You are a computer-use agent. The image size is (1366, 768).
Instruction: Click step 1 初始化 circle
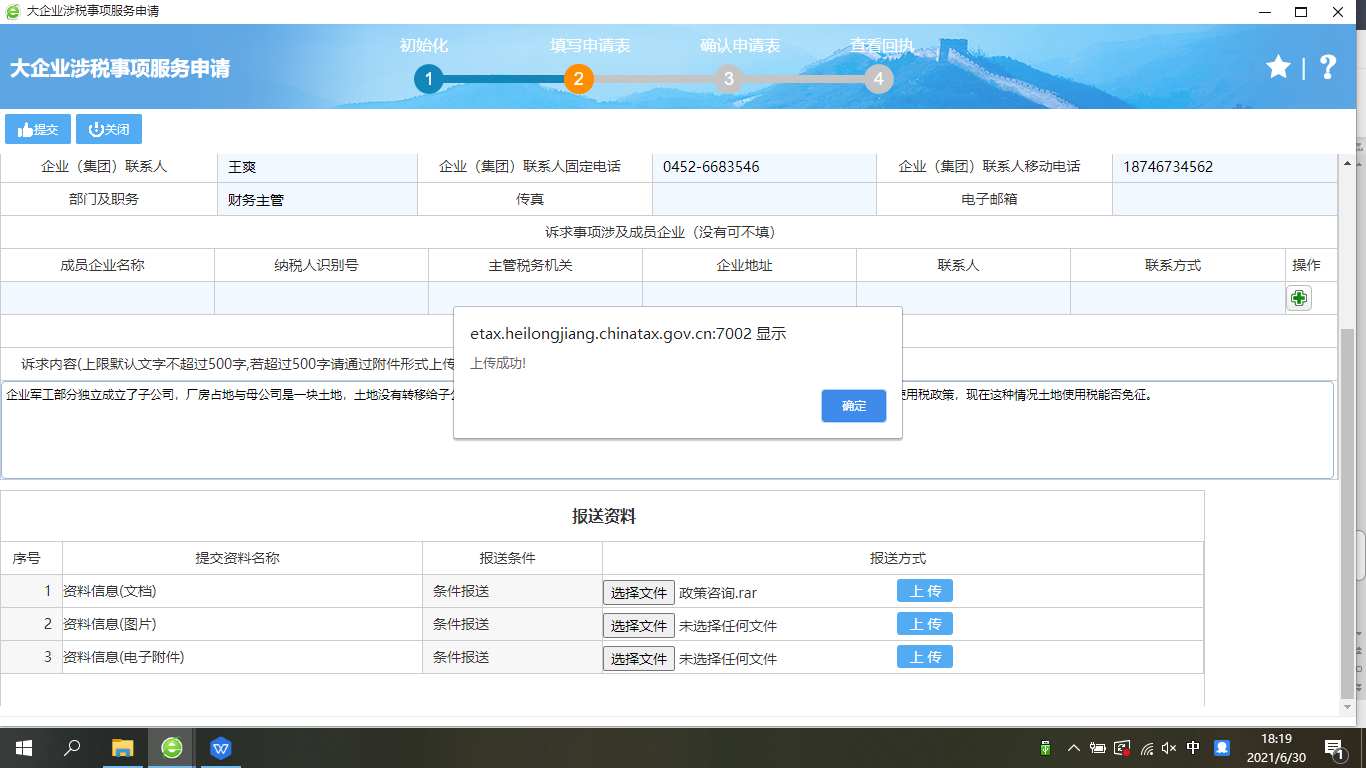point(428,79)
